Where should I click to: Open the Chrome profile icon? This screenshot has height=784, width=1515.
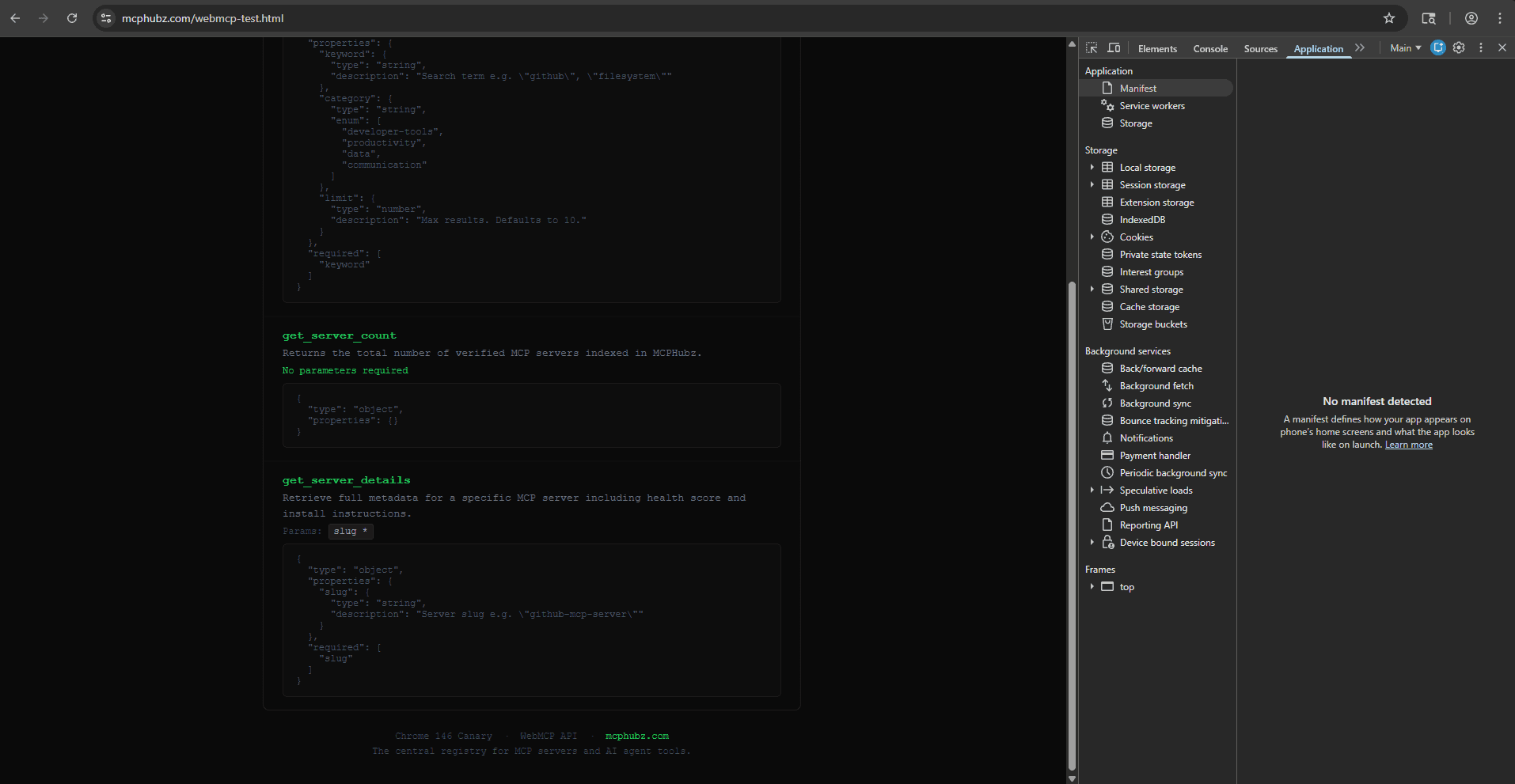(1471, 18)
